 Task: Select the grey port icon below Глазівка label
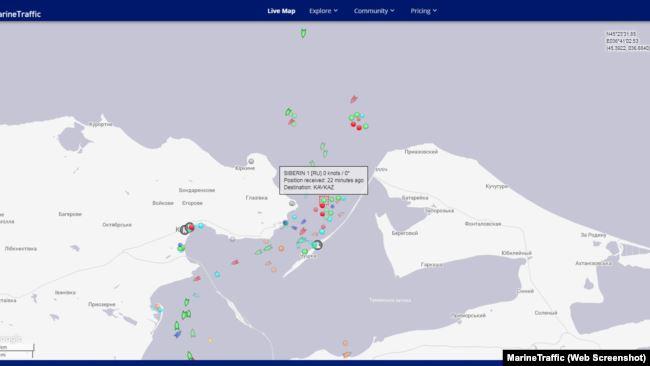(292, 203)
